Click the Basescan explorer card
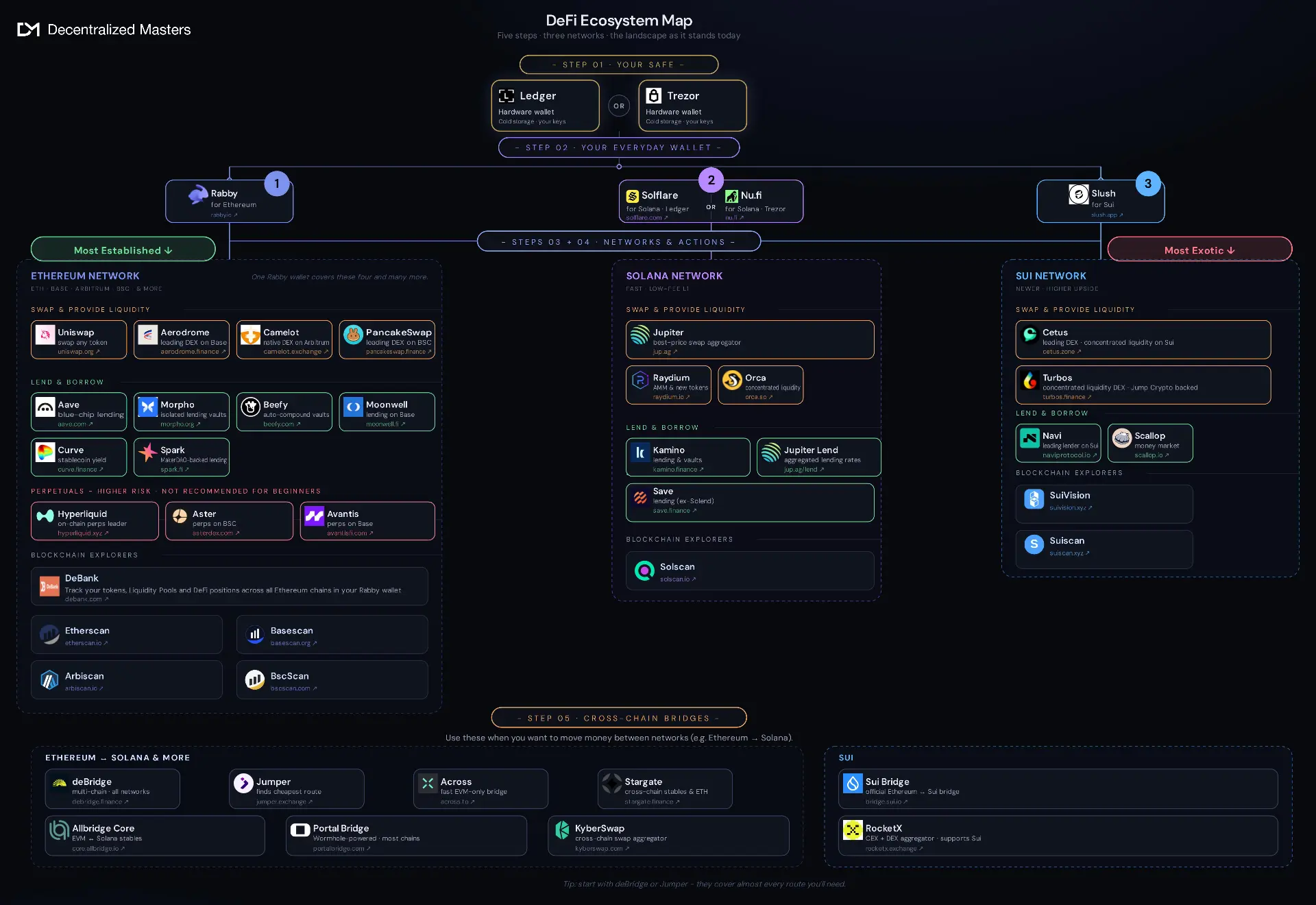Image resolution: width=1316 pixels, height=905 pixels. tap(332, 634)
